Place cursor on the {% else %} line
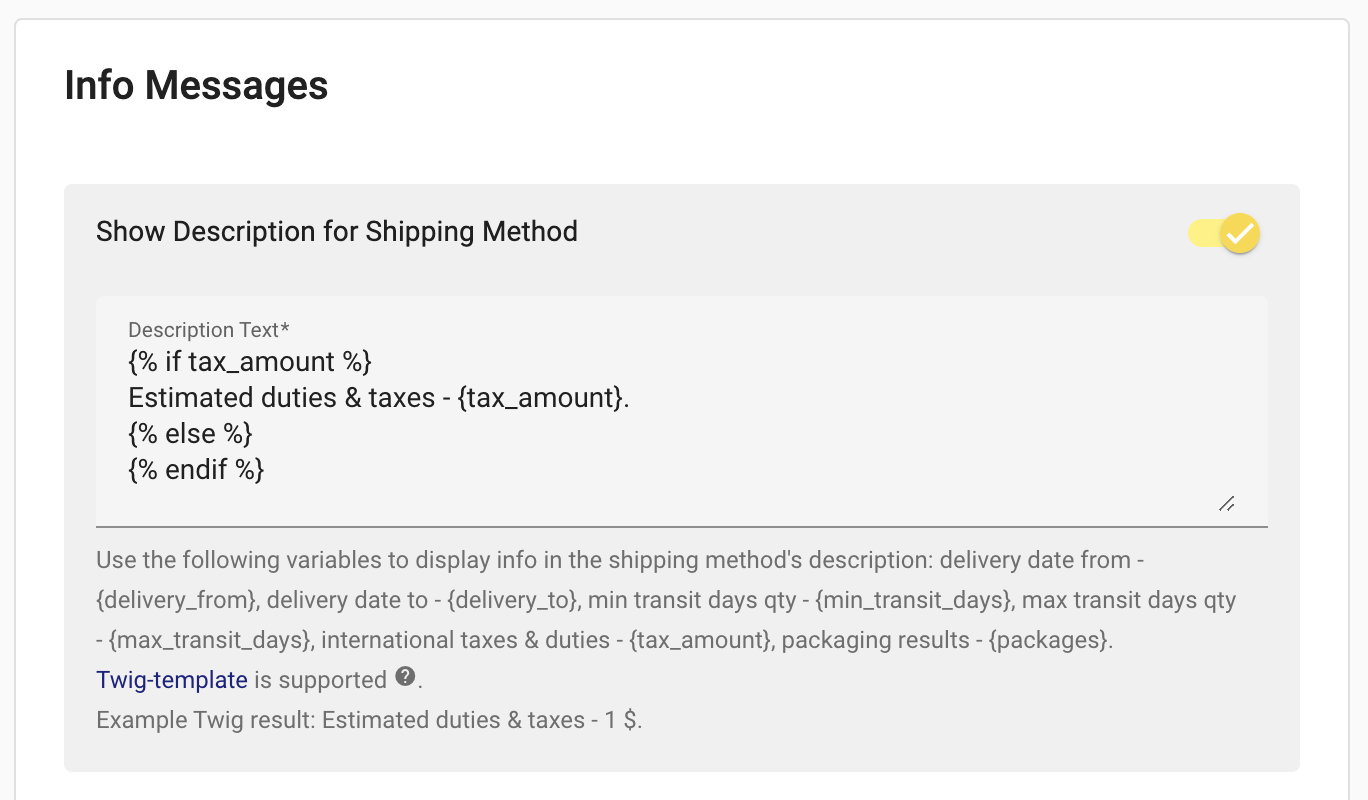This screenshot has height=800, width=1368. click(x=190, y=434)
